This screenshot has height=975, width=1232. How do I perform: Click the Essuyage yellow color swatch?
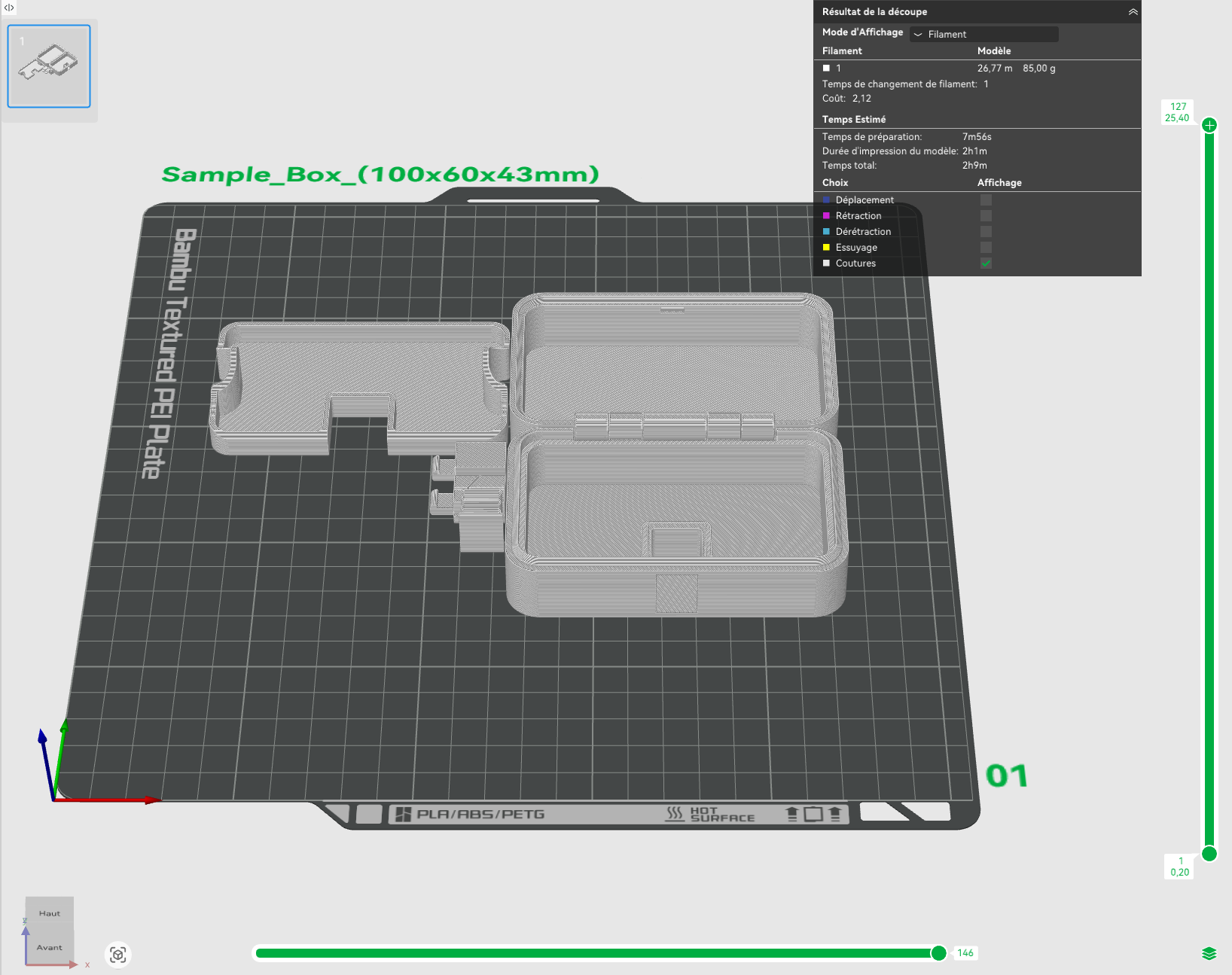826,248
